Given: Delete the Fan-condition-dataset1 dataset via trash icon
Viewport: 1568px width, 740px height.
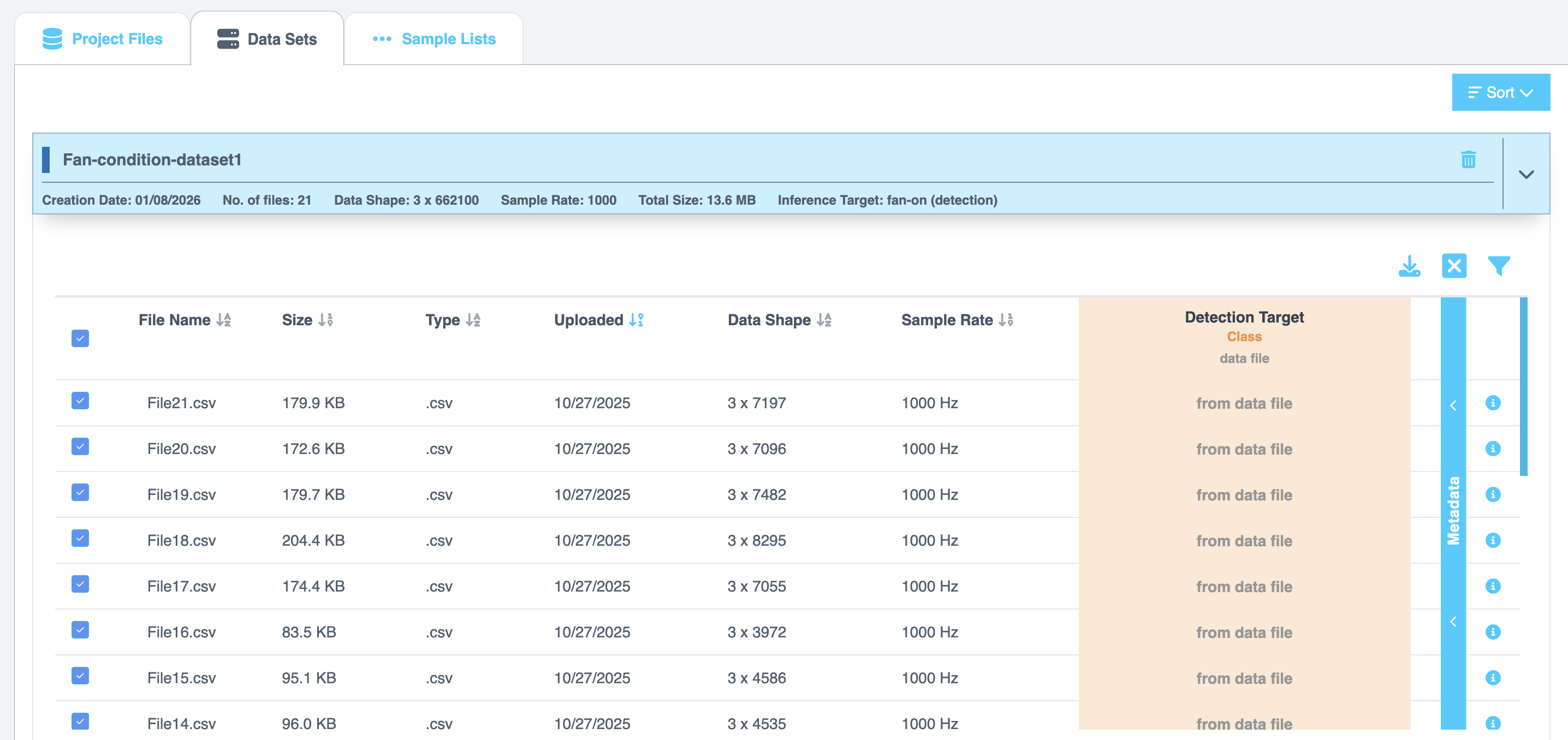Looking at the screenshot, I should click(x=1469, y=160).
